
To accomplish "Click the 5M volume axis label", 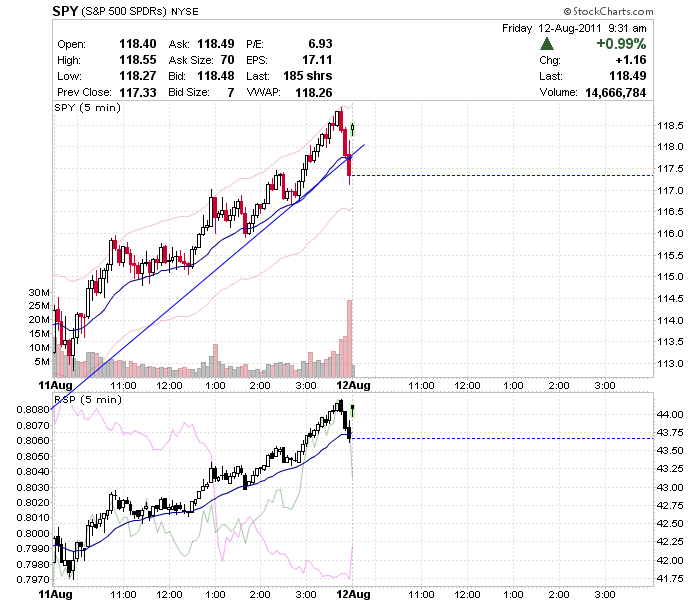I will [42, 362].
